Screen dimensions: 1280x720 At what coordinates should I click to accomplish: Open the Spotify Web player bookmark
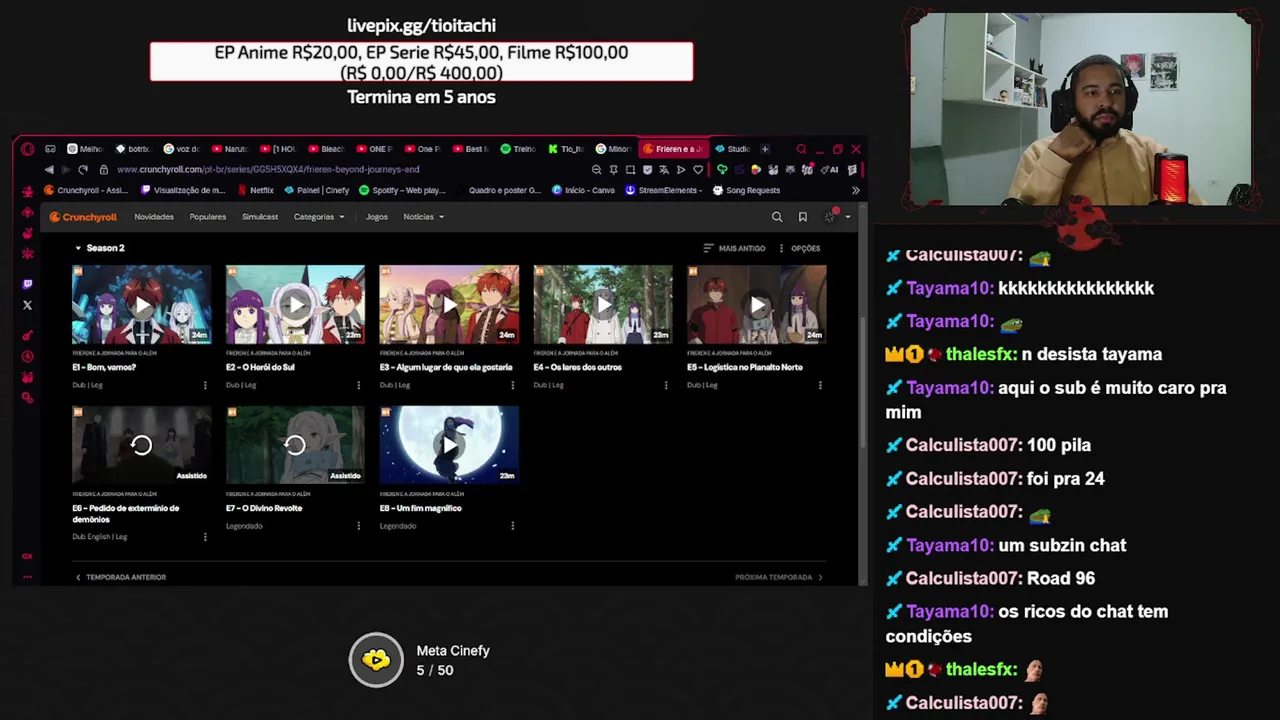point(402,190)
